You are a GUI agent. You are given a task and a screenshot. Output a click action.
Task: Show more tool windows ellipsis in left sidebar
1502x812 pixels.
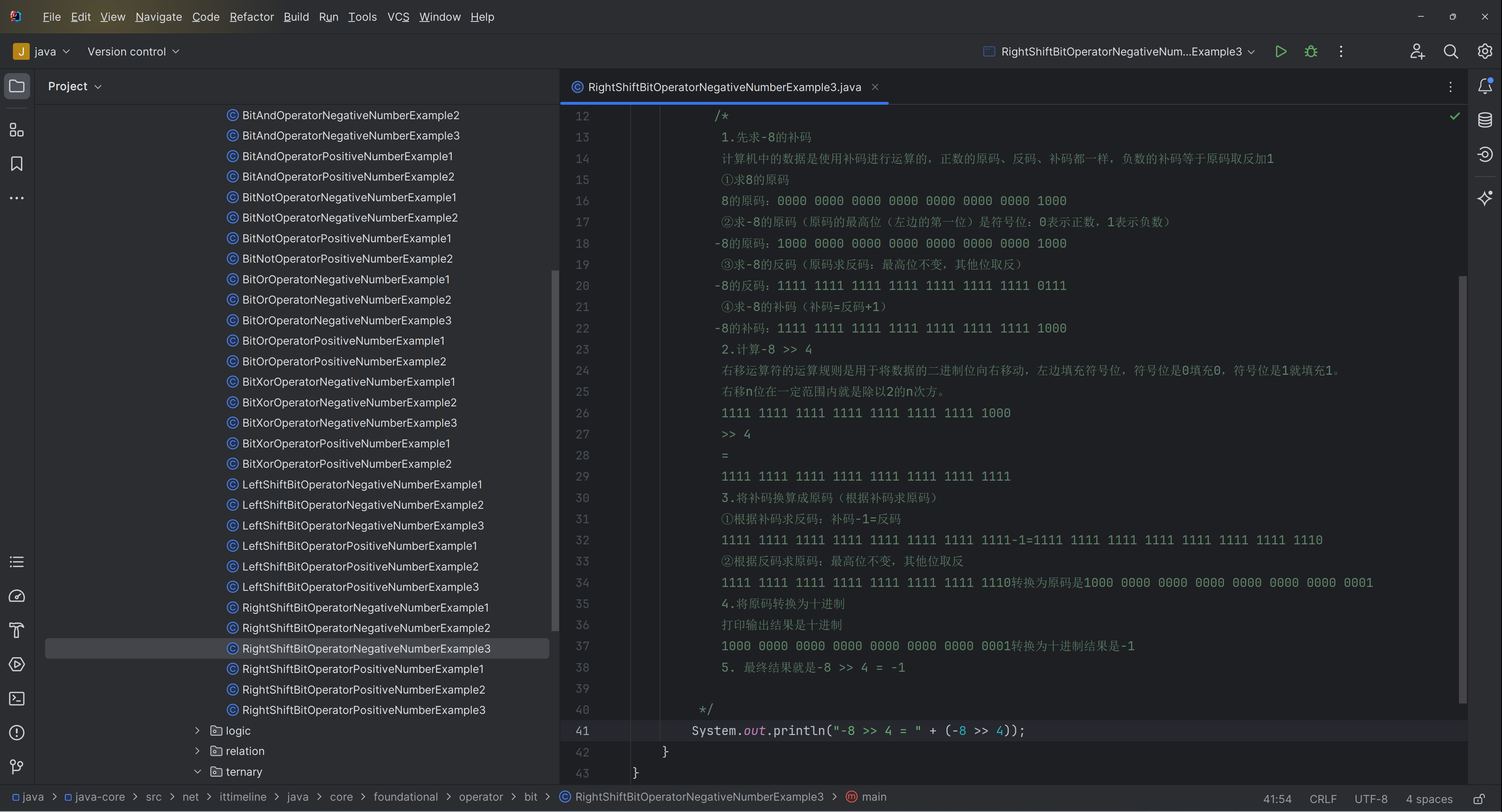click(x=17, y=198)
